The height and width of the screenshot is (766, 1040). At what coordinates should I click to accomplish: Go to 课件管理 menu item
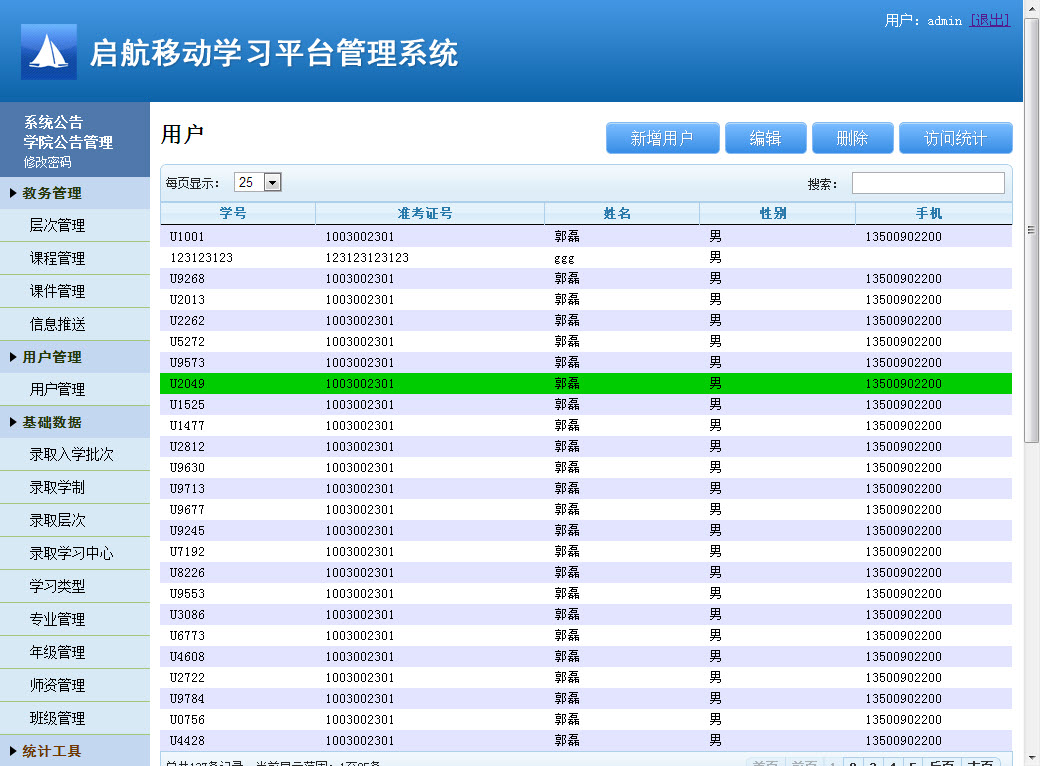pos(57,291)
